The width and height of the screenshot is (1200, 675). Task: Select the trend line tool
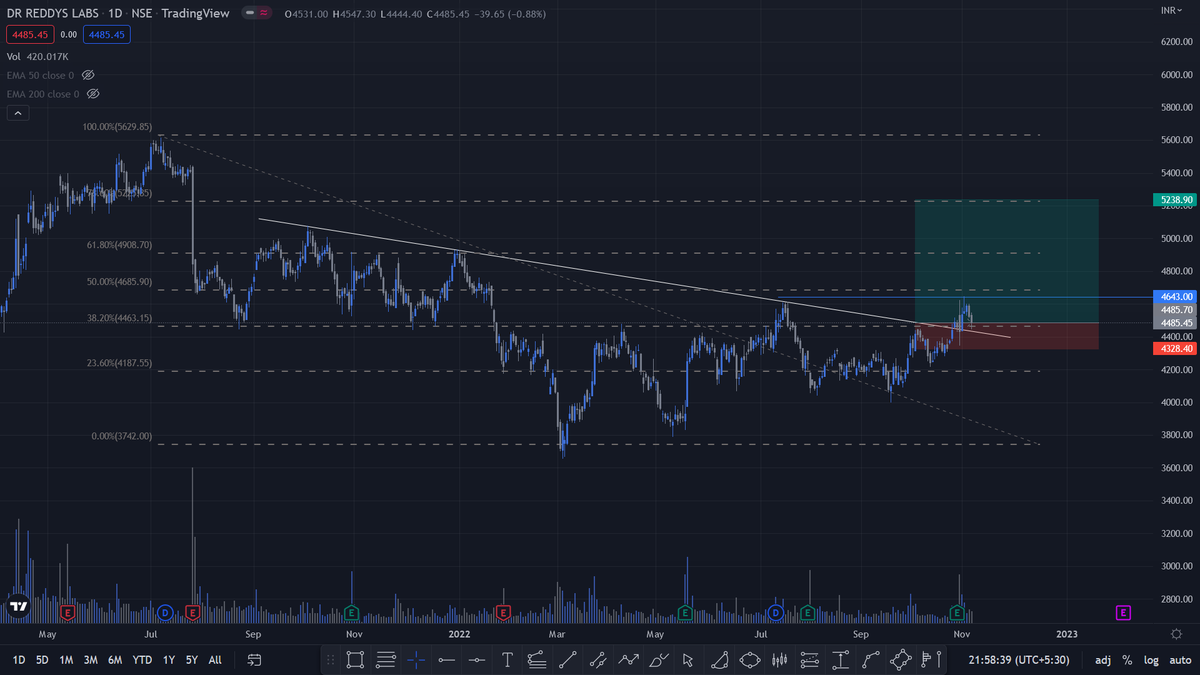(567, 659)
